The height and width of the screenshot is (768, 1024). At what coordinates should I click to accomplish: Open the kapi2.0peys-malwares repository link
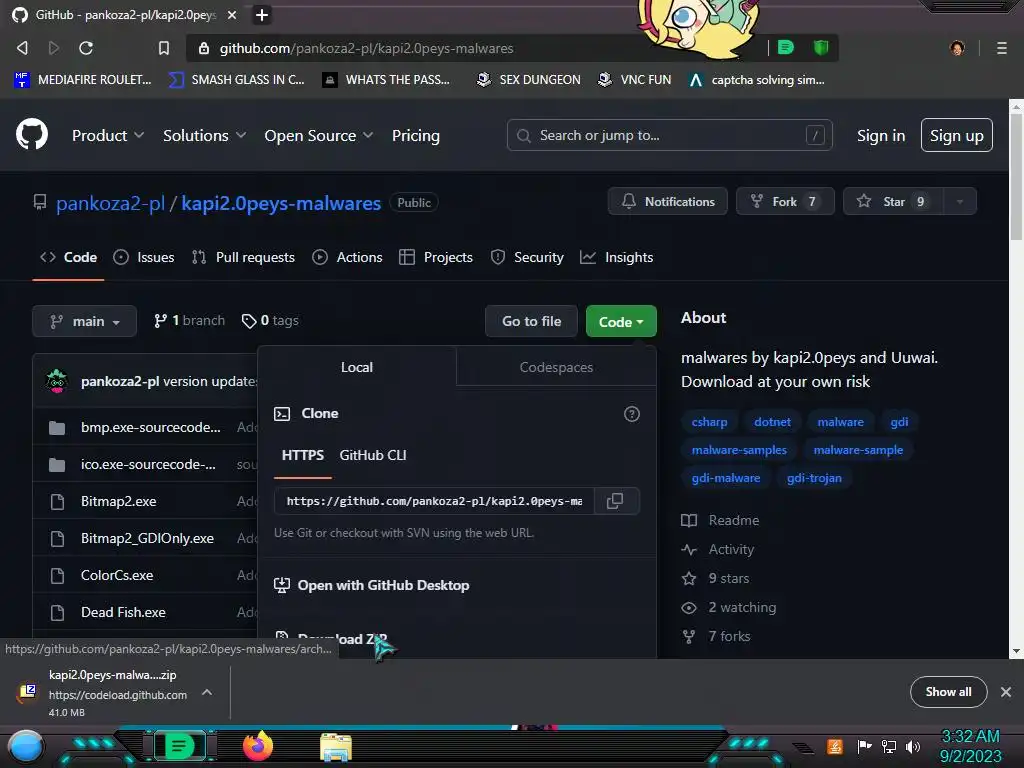281,203
